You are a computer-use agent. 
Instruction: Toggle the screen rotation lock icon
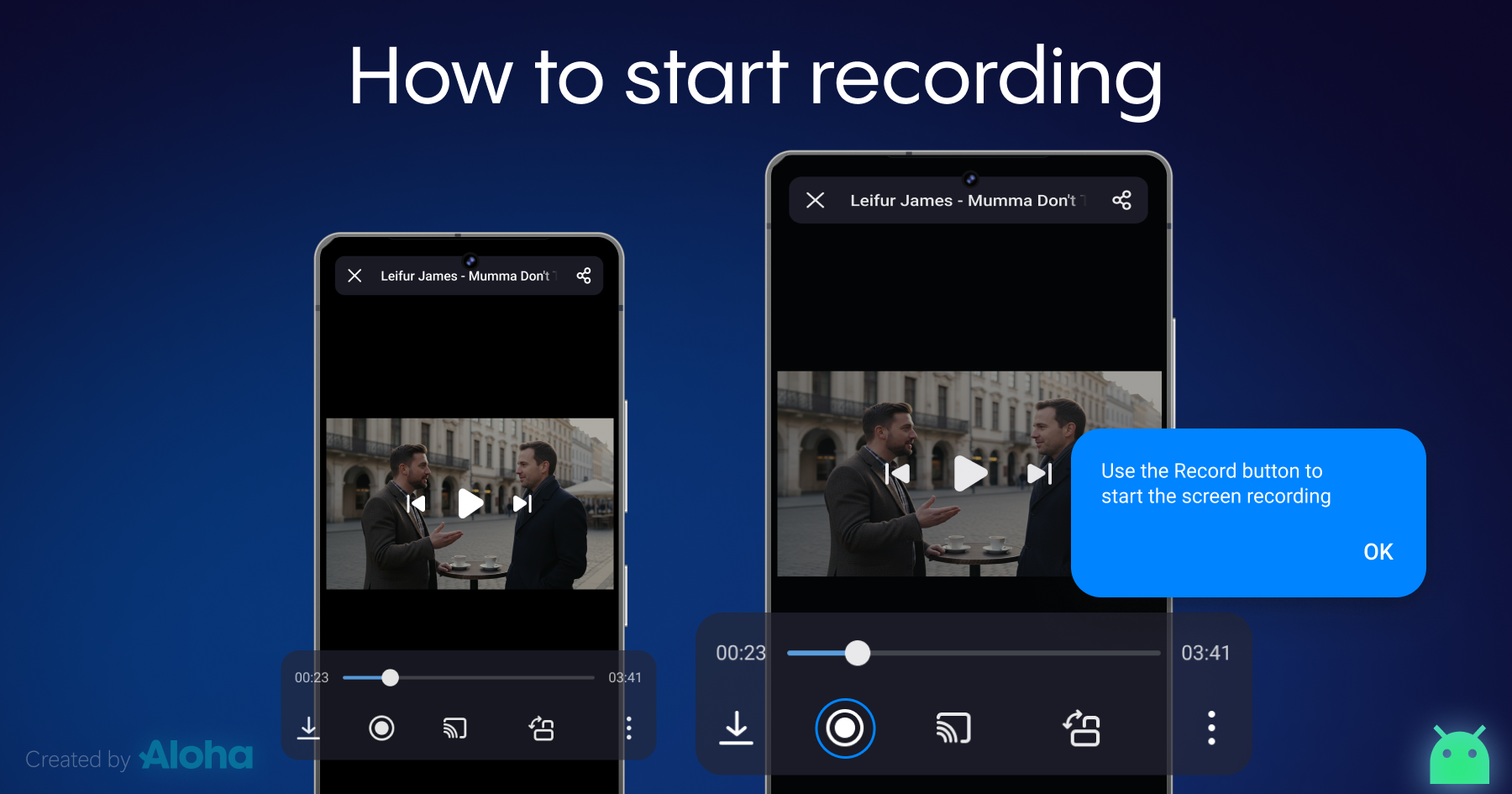(x=1083, y=728)
